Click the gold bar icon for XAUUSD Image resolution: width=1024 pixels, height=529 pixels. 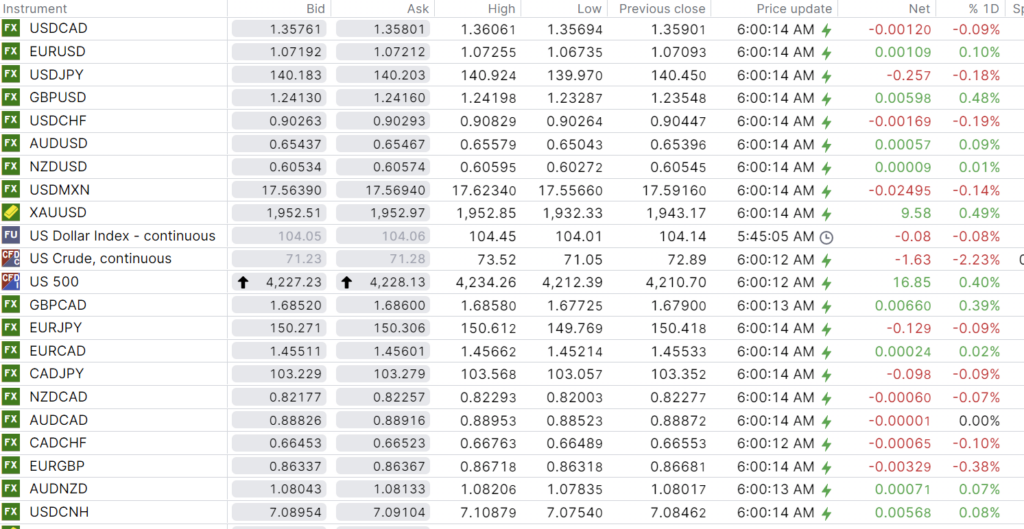point(11,213)
